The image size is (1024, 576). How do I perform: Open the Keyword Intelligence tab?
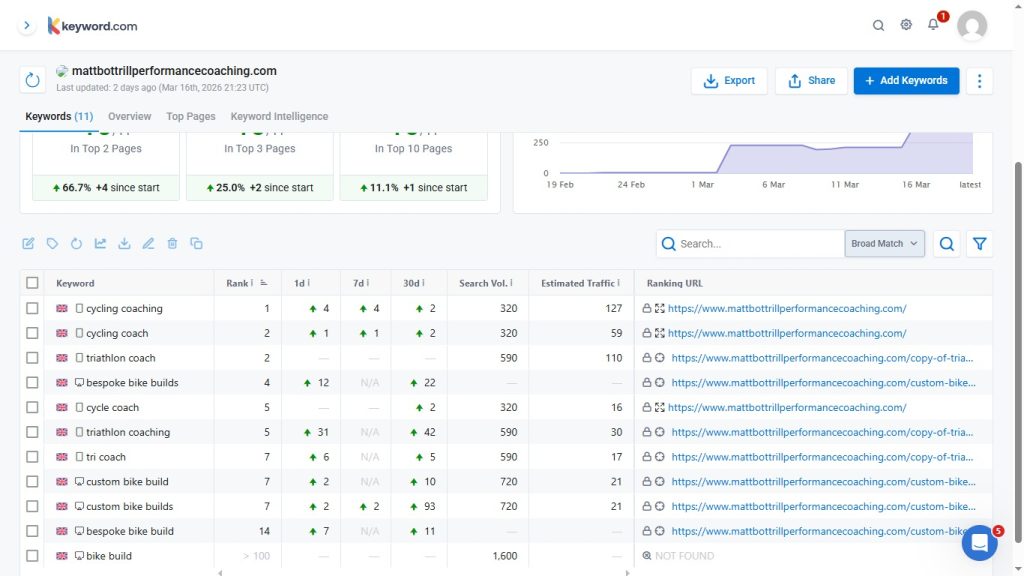pyautogui.click(x=279, y=116)
